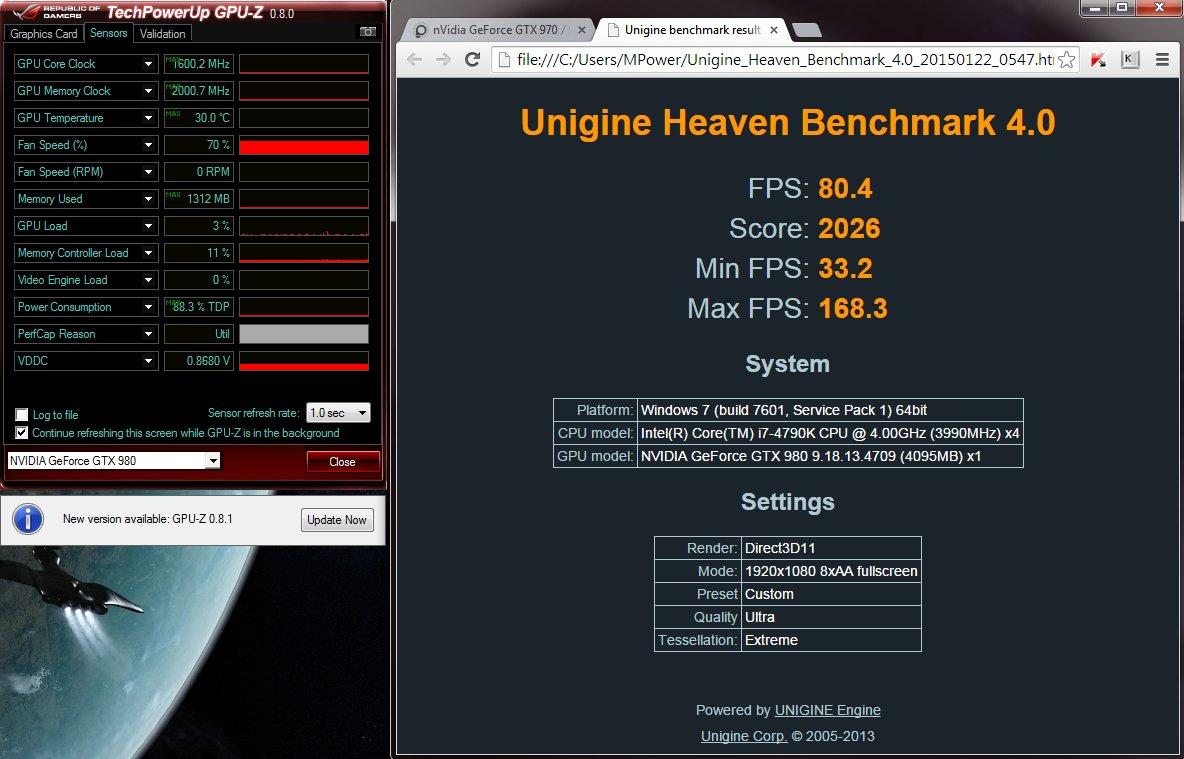Uncheck Continue refreshing in background
This screenshot has height=759, width=1184.
click(22, 433)
